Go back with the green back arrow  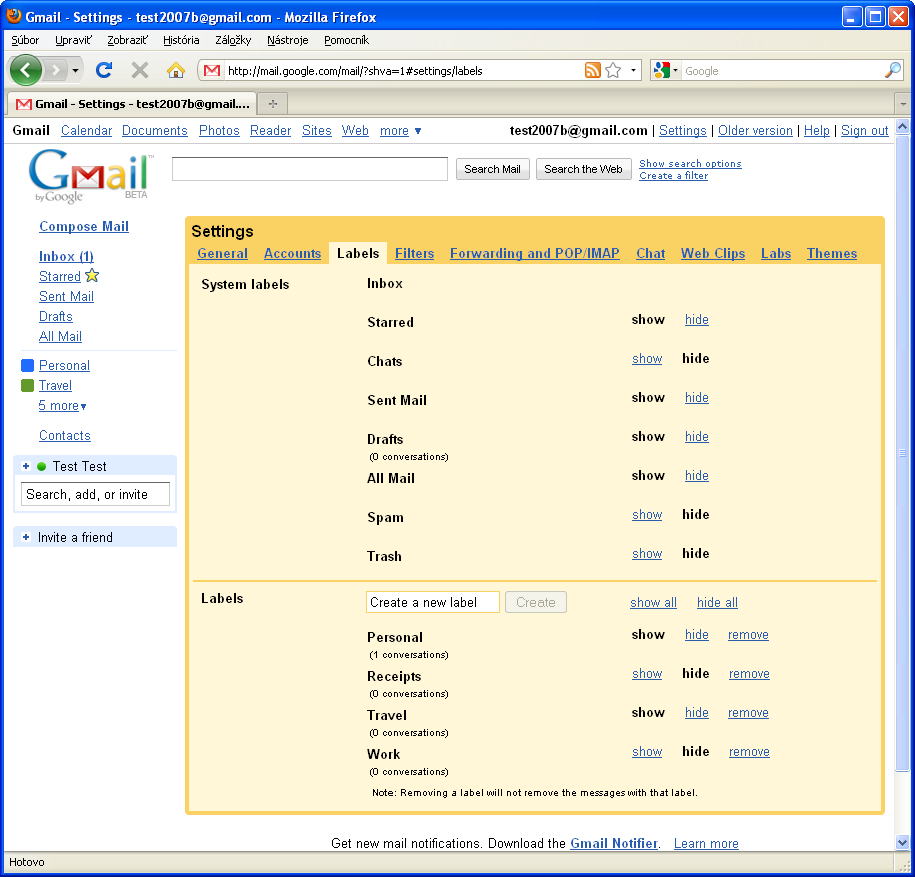tap(25, 71)
